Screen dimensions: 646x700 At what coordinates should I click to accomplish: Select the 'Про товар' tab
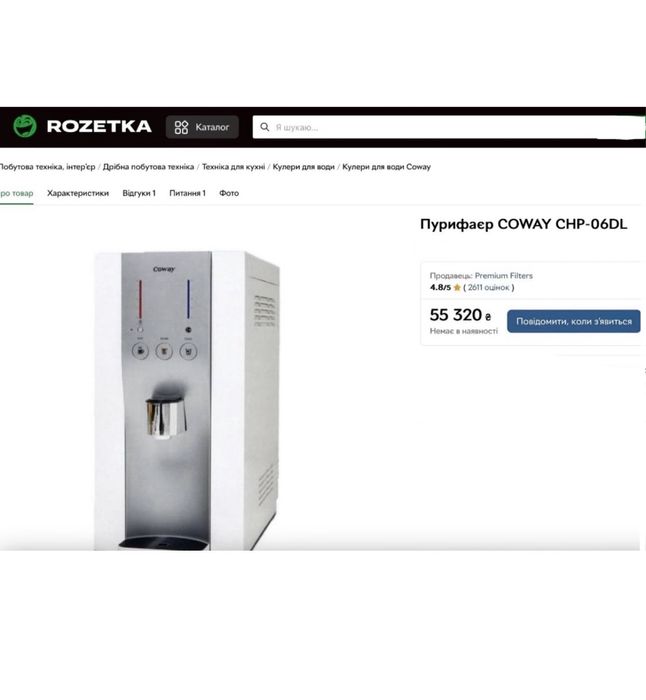click(x=17, y=193)
